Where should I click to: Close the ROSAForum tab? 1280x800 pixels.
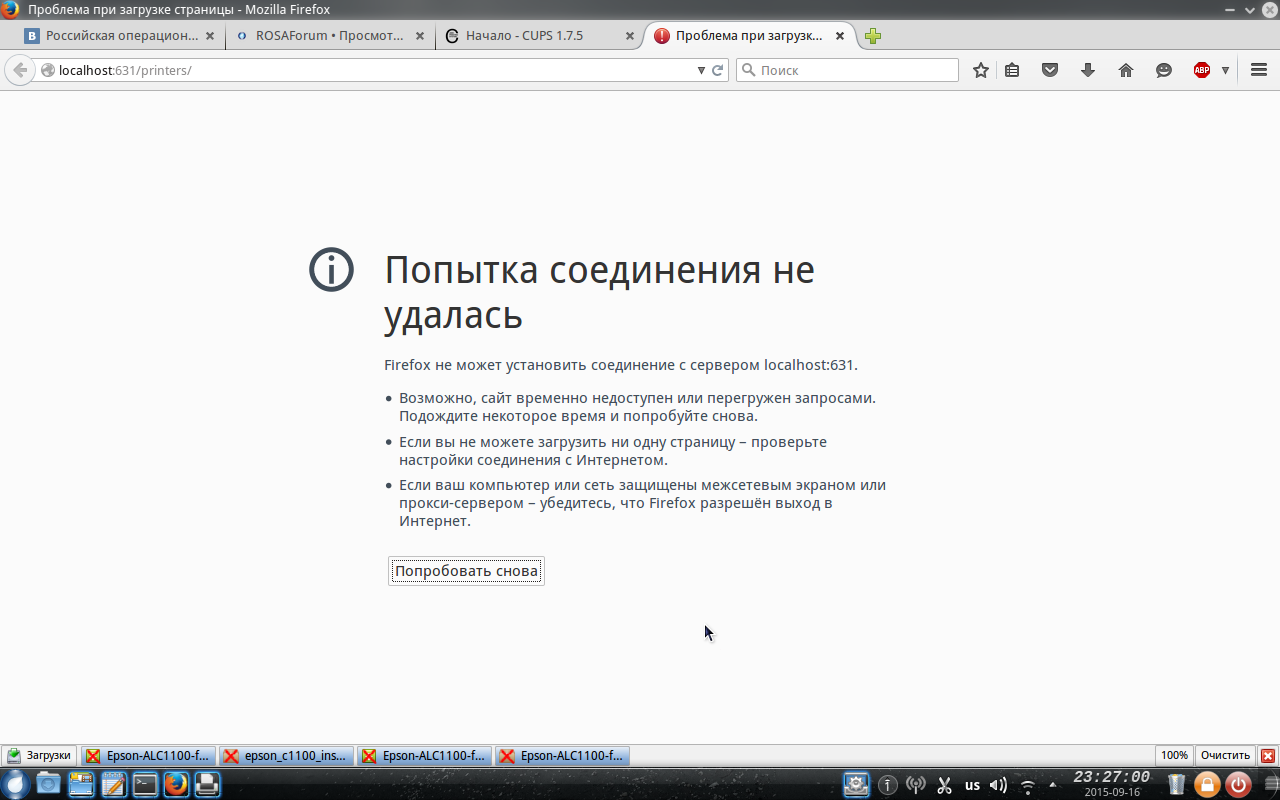click(420, 36)
